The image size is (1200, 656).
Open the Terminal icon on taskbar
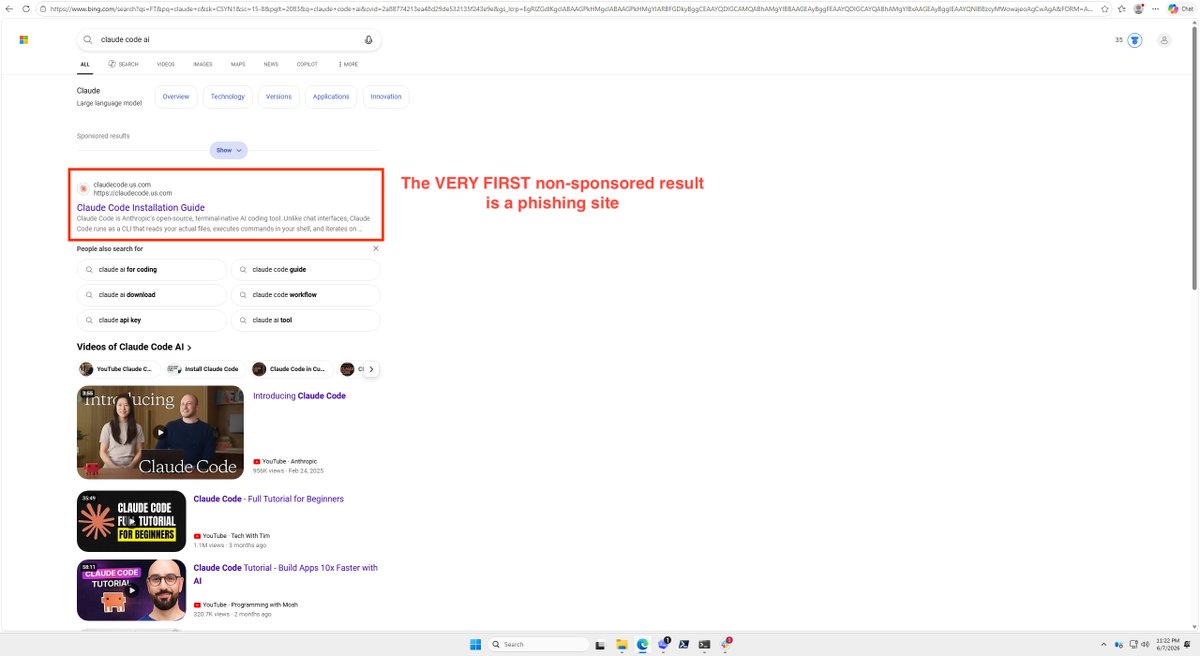coord(705,644)
